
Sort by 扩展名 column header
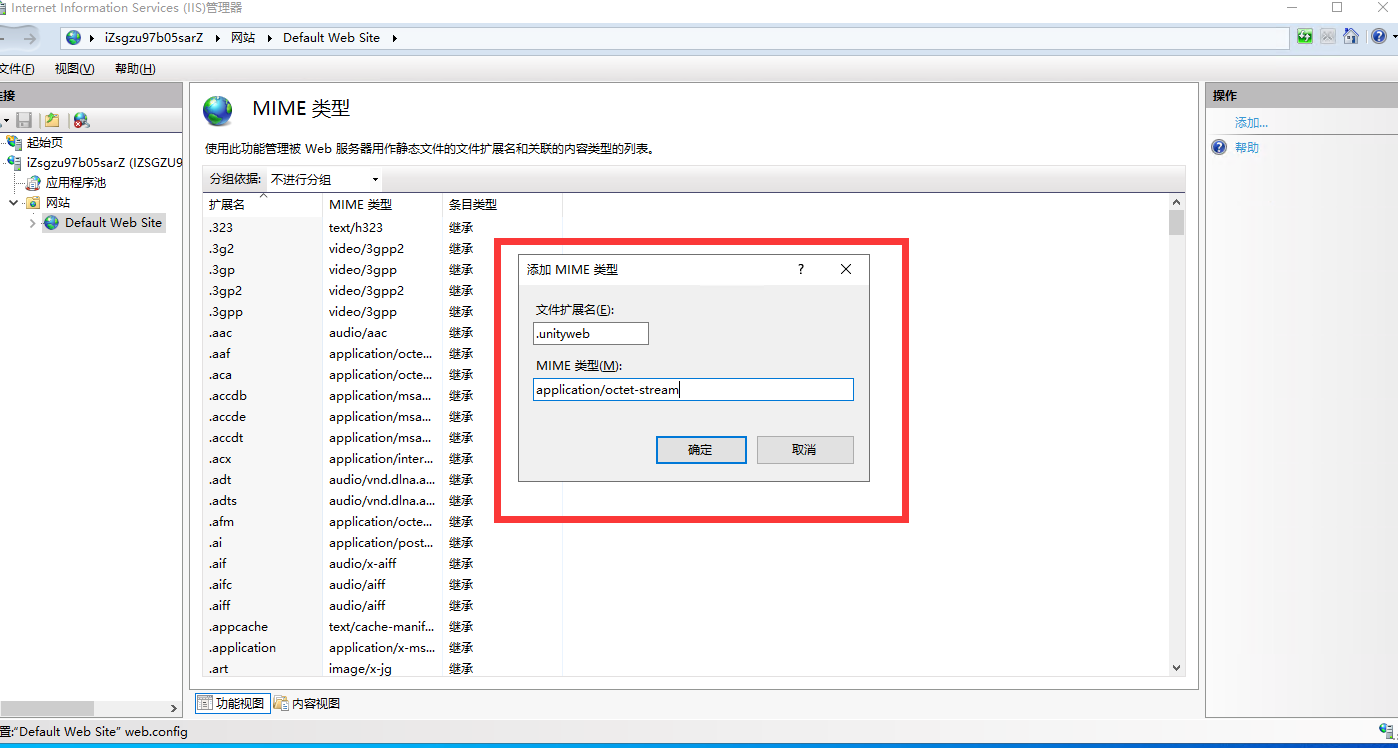coord(263,204)
